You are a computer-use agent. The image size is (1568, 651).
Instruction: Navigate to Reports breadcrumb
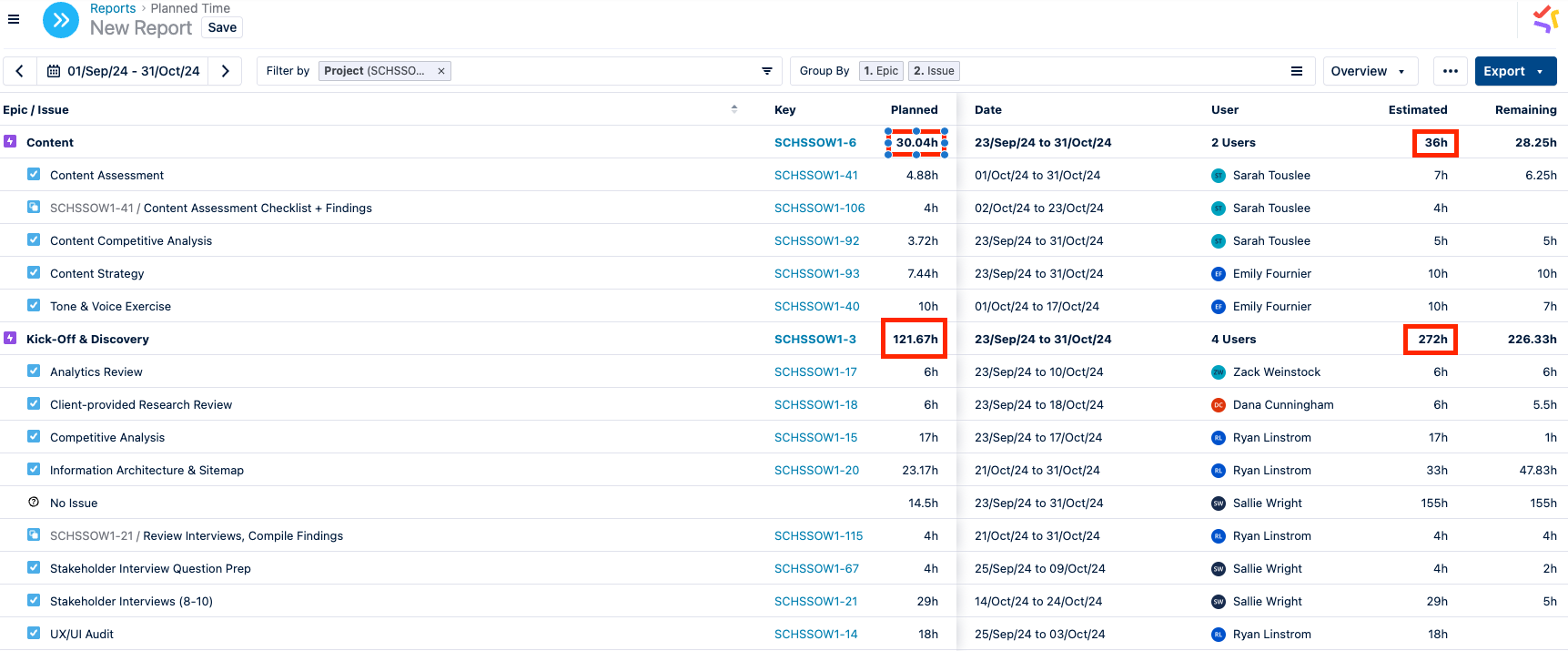click(x=113, y=8)
